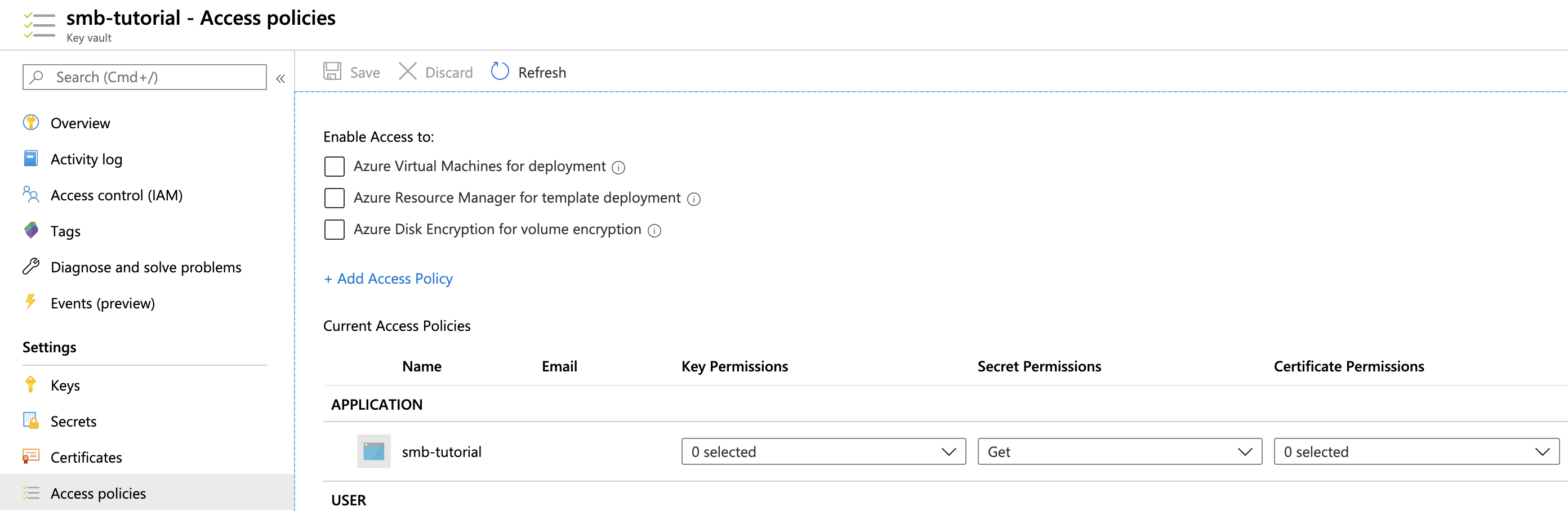Image resolution: width=1568 pixels, height=511 pixels.
Task: Click the Activity log book icon
Action: [30, 159]
